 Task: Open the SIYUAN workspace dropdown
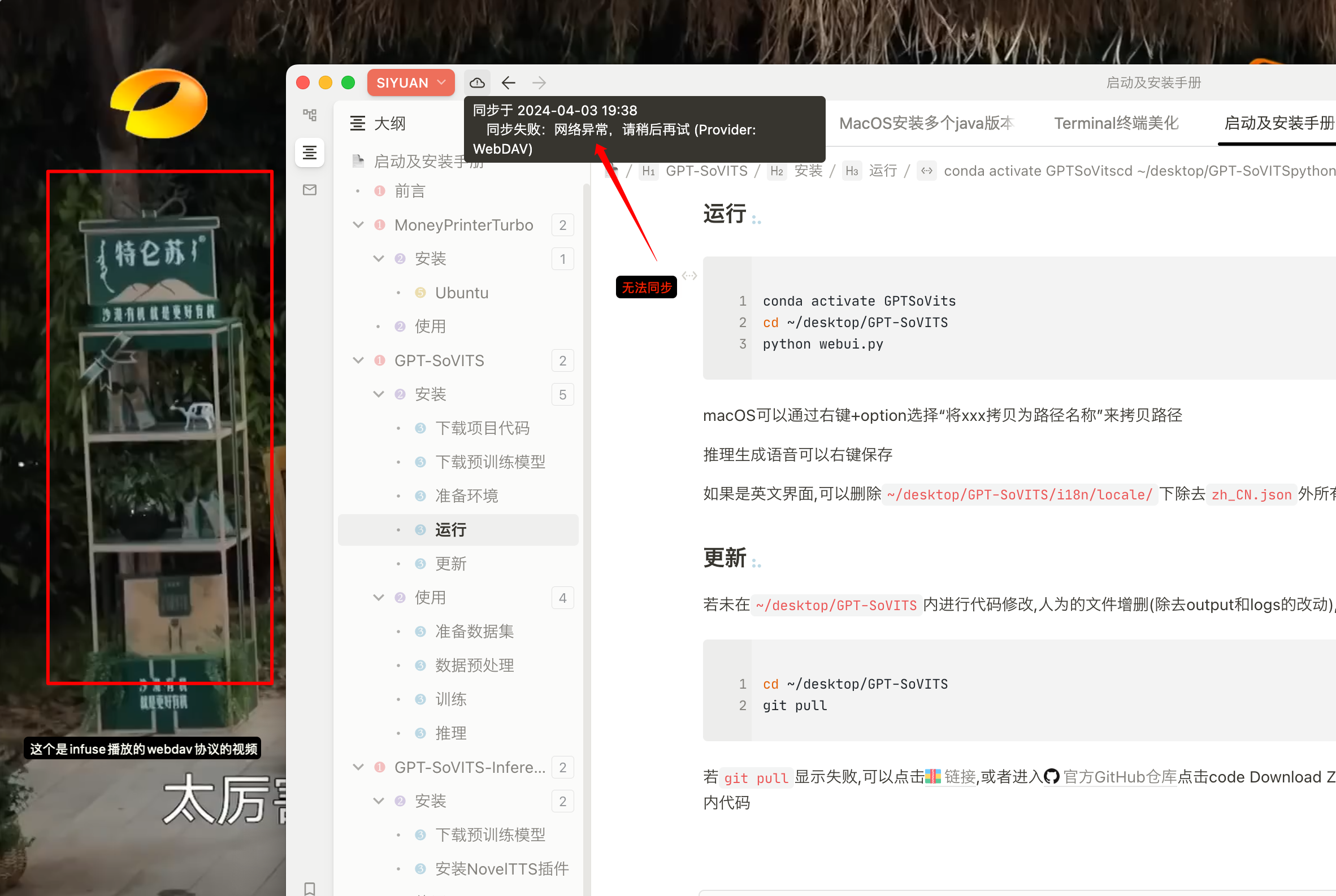point(410,82)
